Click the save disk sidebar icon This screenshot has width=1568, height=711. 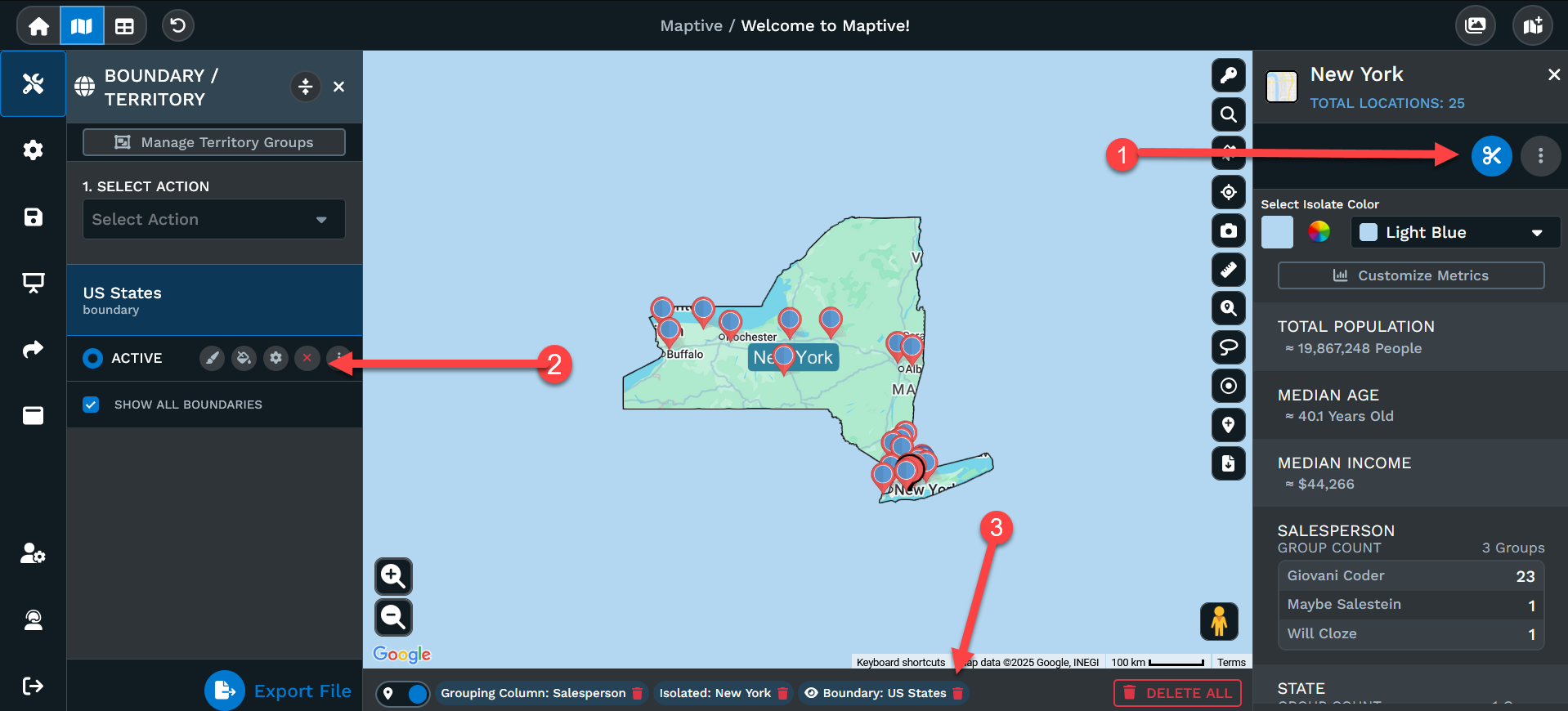pyautogui.click(x=33, y=217)
